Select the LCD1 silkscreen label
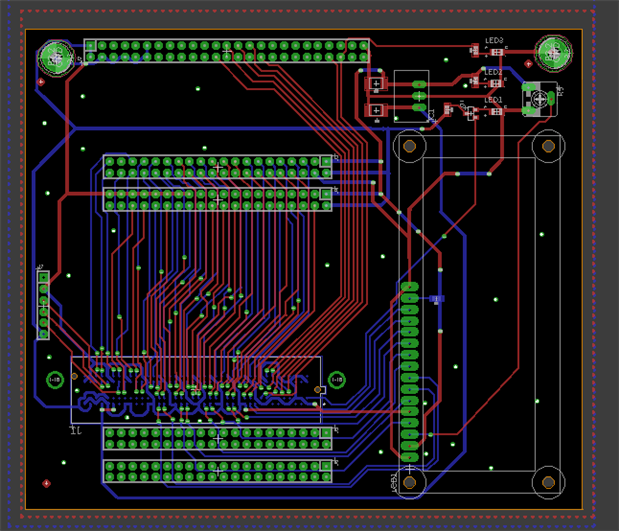Image resolution: width=619 pixels, height=531 pixels. click(x=394, y=482)
